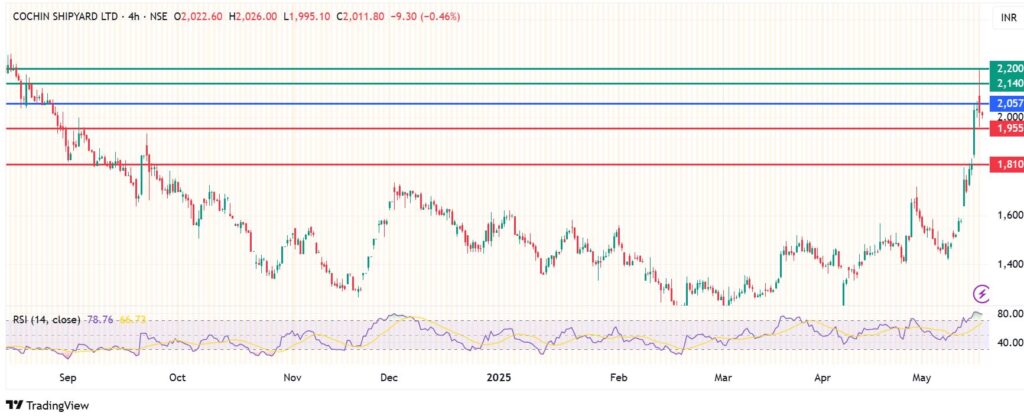This screenshot has width=1024, height=419.
Task: Click the green 2,200 price label
Action: [x=1005, y=68]
